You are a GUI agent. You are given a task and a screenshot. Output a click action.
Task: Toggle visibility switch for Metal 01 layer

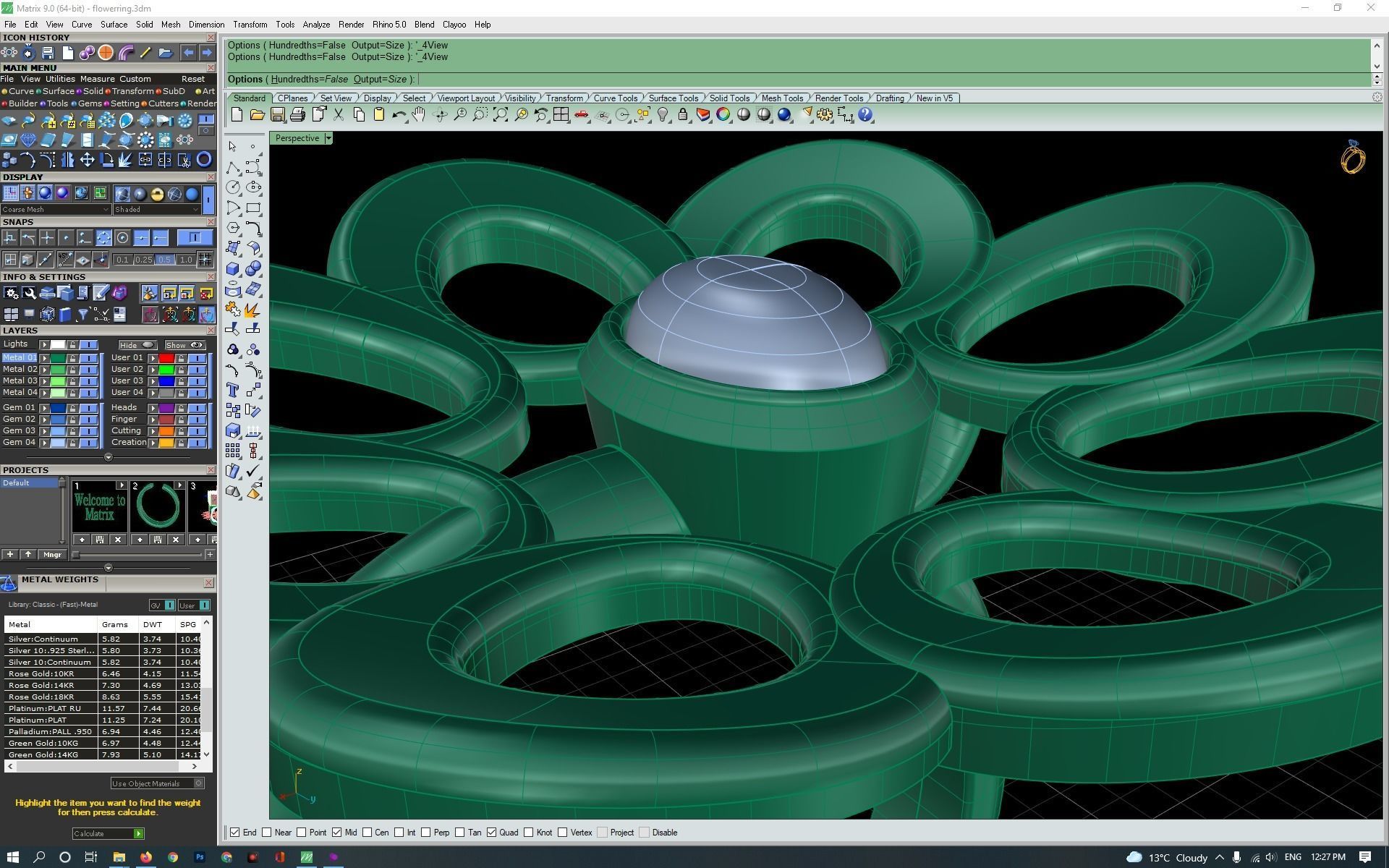[88, 358]
